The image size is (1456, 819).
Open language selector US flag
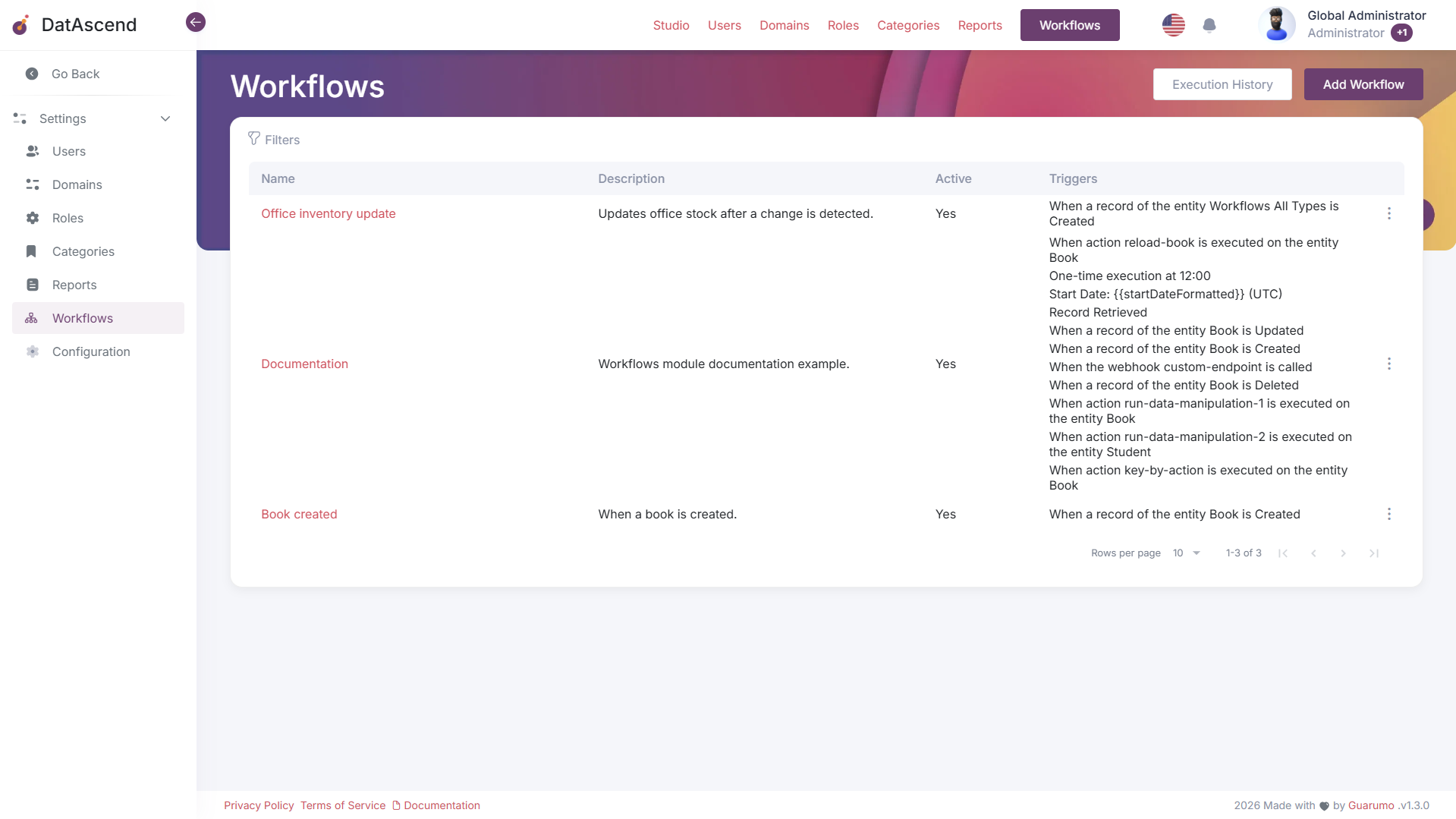[x=1173, y=25]
